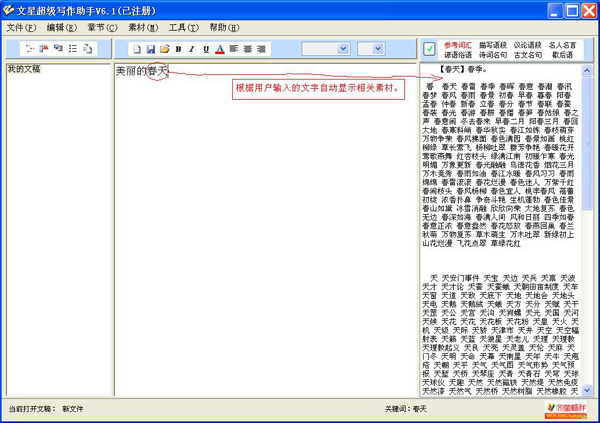Click the font color A icon
Viewport: 600px width, 423px height.
[x=220, y=49]
